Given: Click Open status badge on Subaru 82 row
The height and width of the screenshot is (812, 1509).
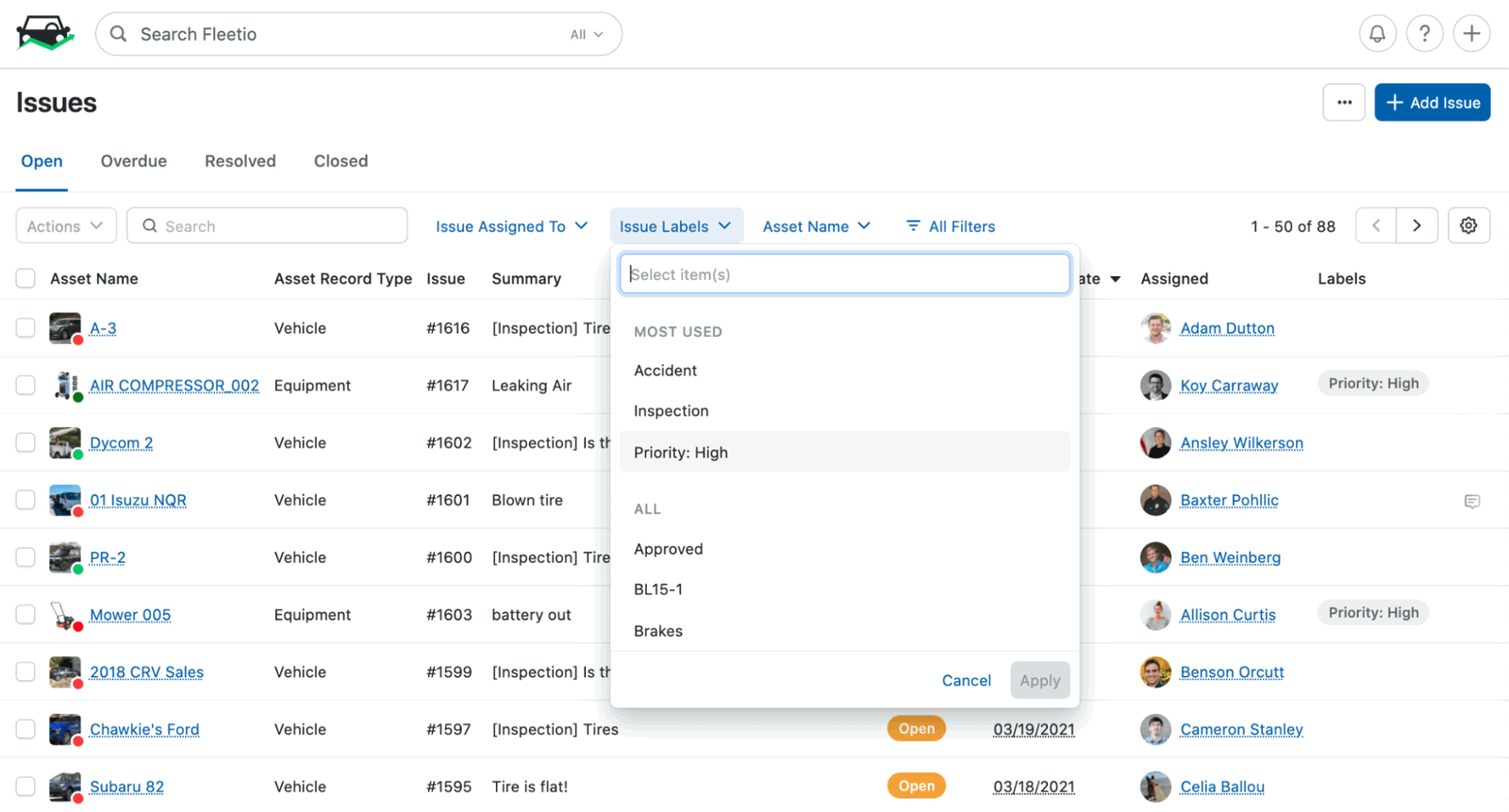Looking at the screenshot, I should 916,786.
